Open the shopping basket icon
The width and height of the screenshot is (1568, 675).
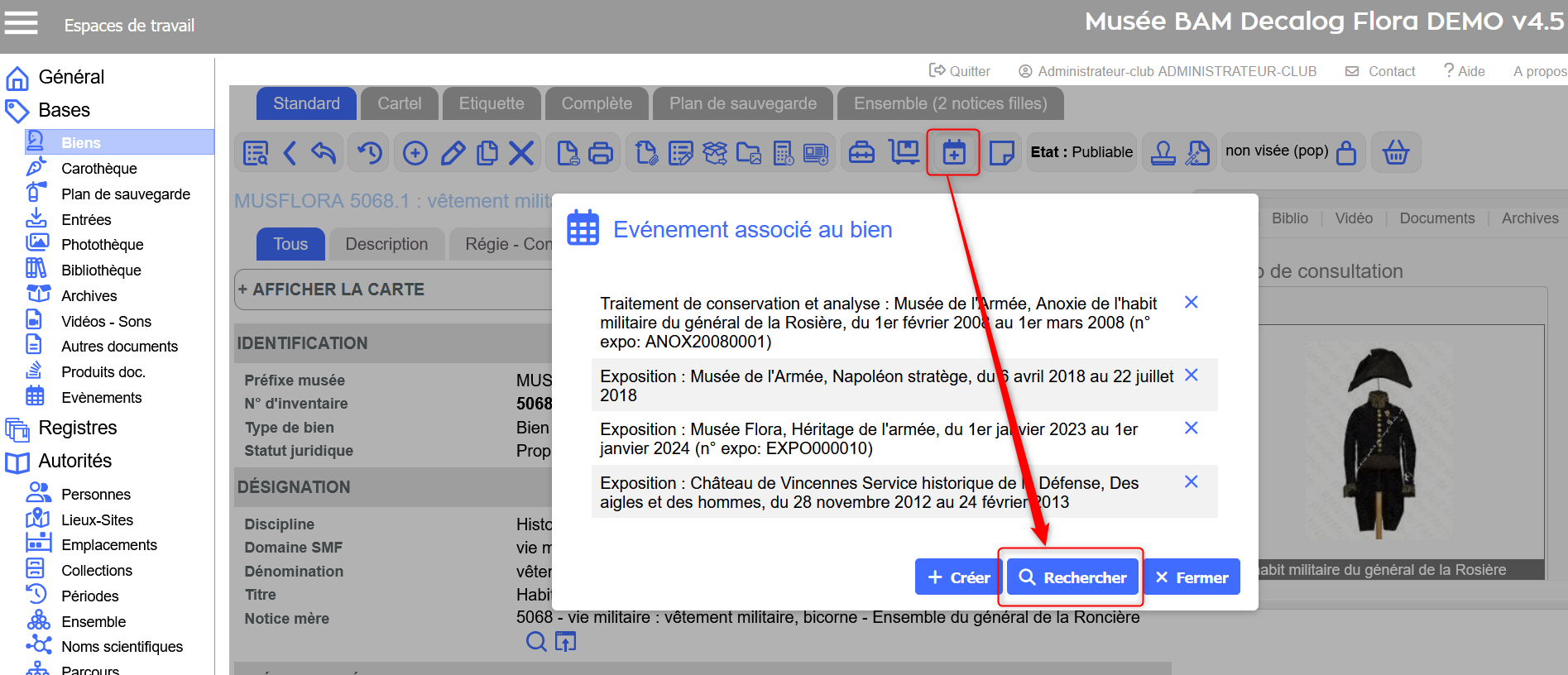(1396, 152)
